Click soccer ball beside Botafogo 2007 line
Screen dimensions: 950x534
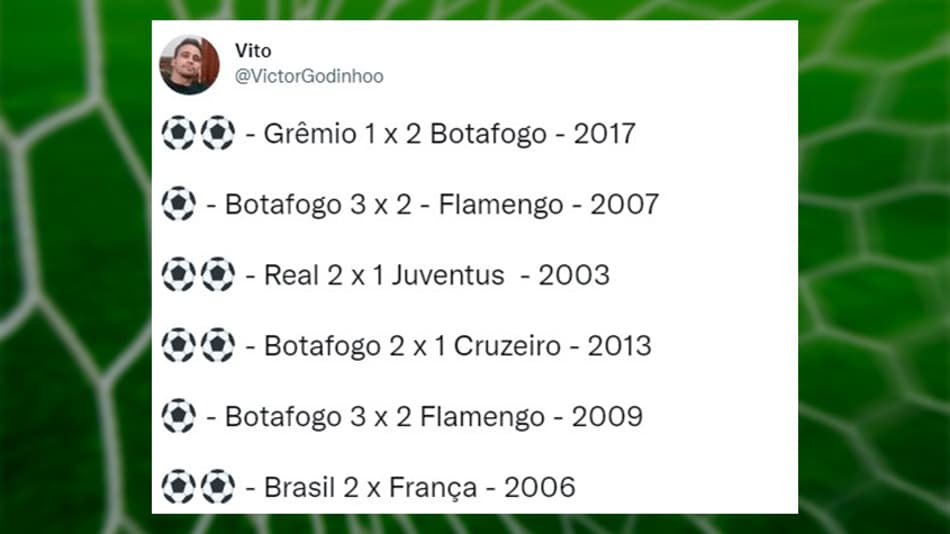pos(179,204)
